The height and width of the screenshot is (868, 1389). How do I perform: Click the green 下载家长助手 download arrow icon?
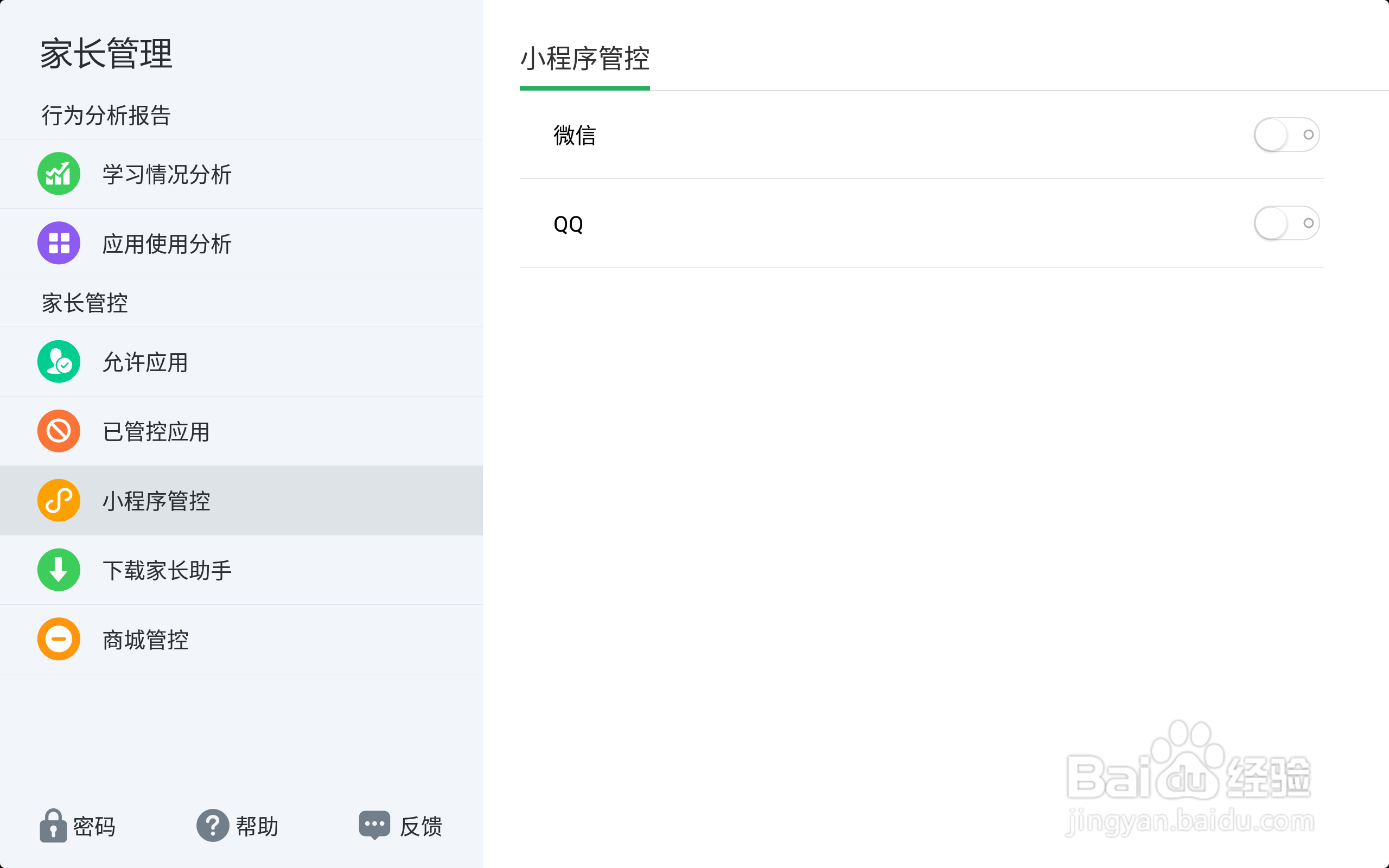(59, 570)
